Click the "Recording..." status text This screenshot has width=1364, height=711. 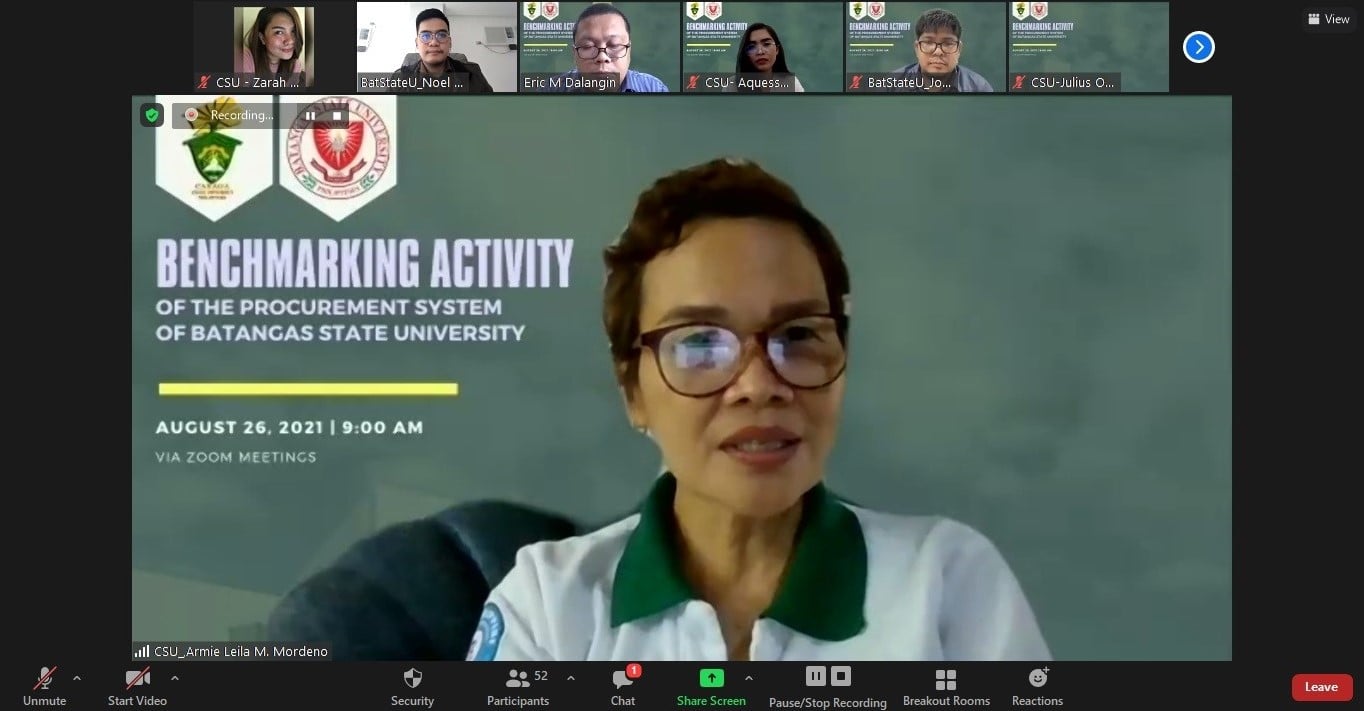coord(241,115)
